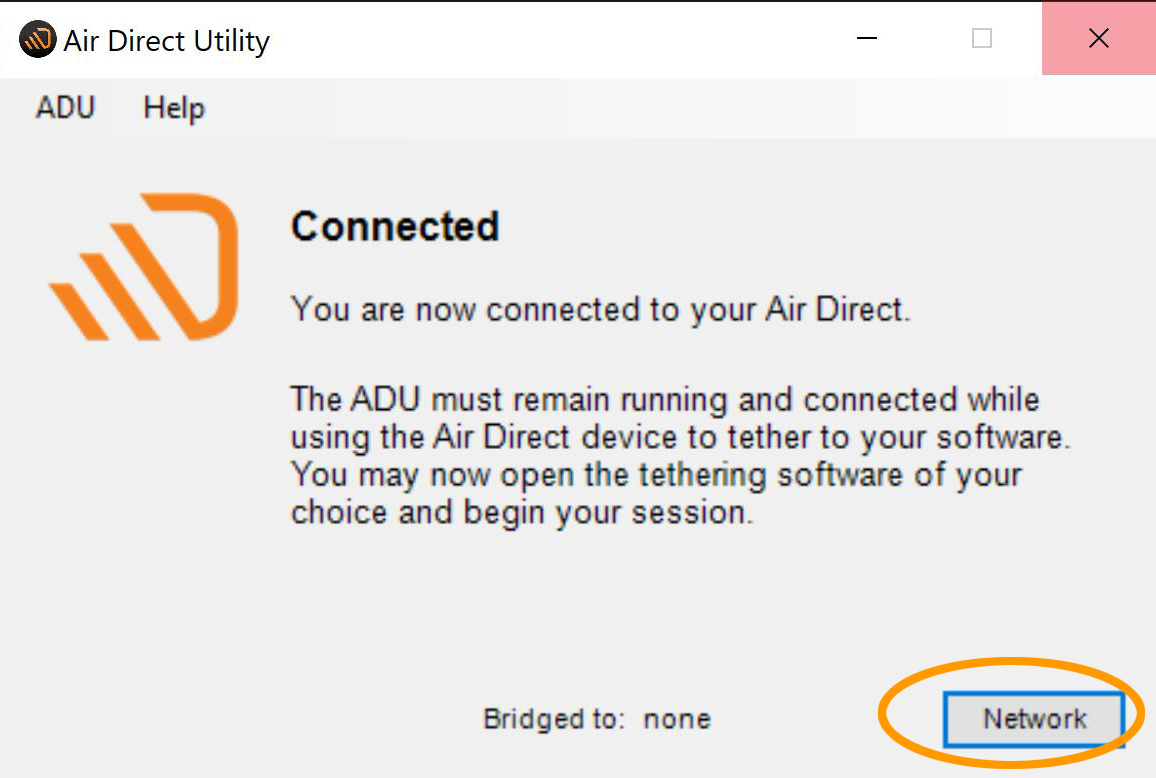Click the word 'none' in the bridged status
This screenshot has width=1156, height=778.
(677, 719)
